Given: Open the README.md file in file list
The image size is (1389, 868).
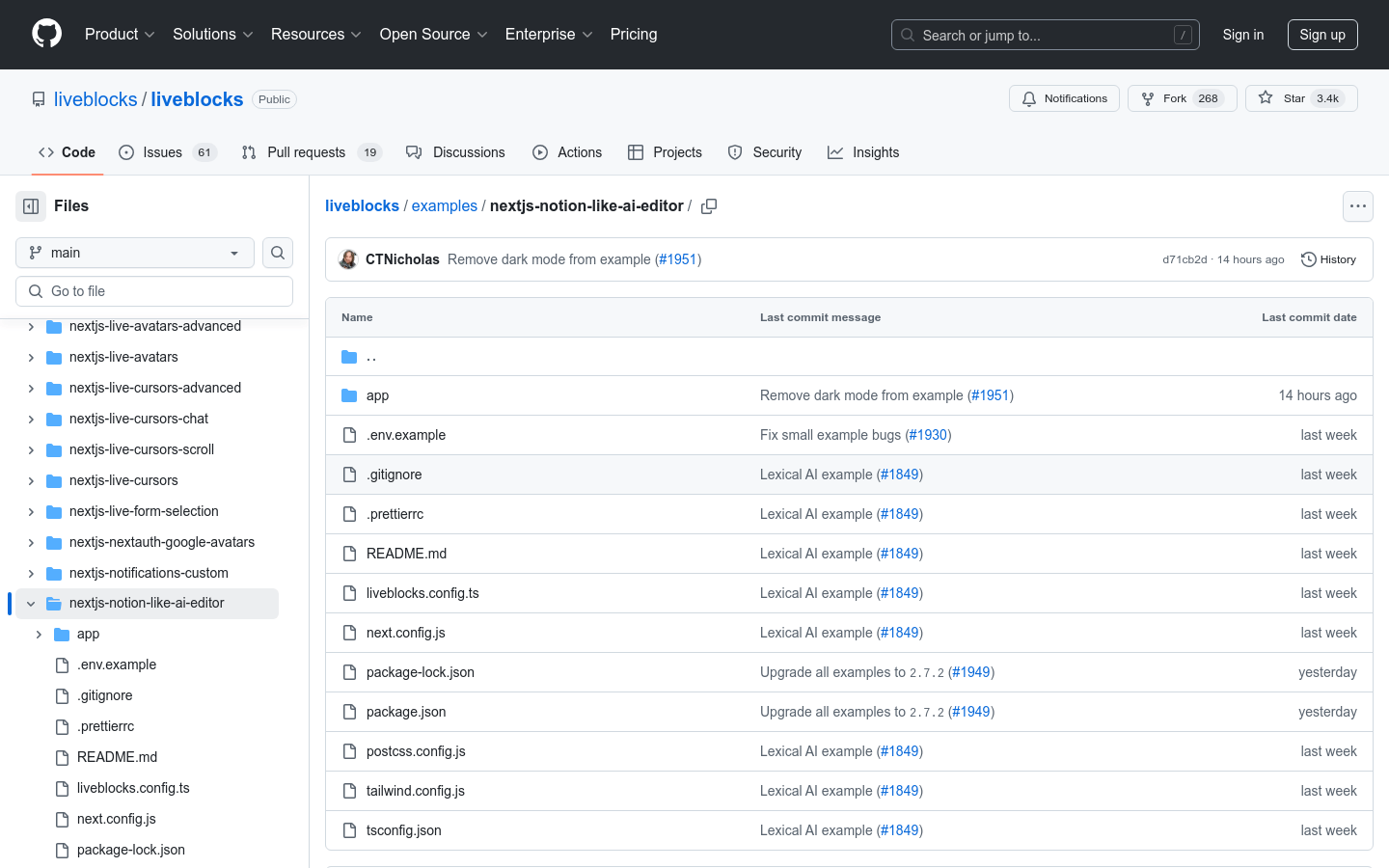Looking at the screenshot, I should pos(406,554).
